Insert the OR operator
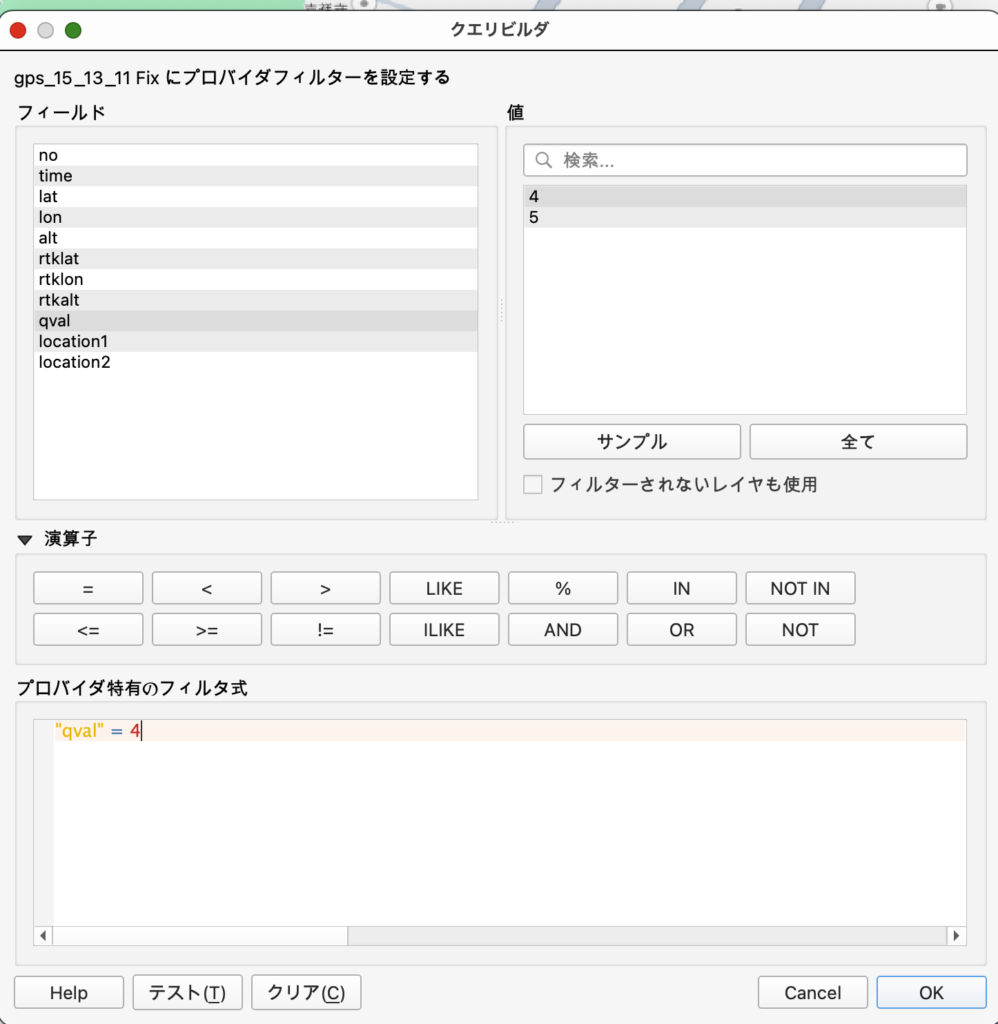Image resolution: width=998 pixels, height=1024 pixels. coord(682,630)
